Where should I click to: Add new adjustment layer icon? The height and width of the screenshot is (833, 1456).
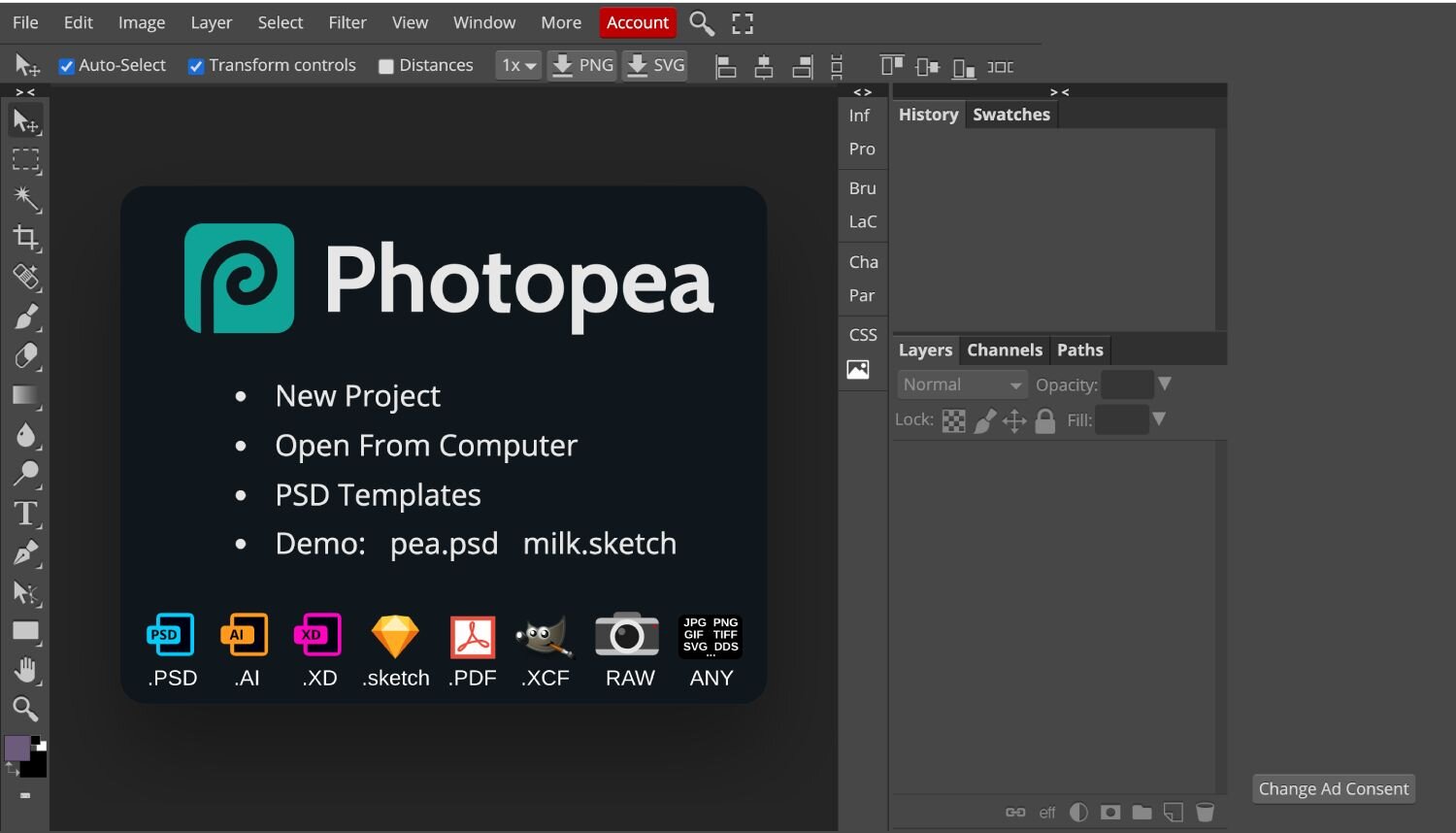1078,813
